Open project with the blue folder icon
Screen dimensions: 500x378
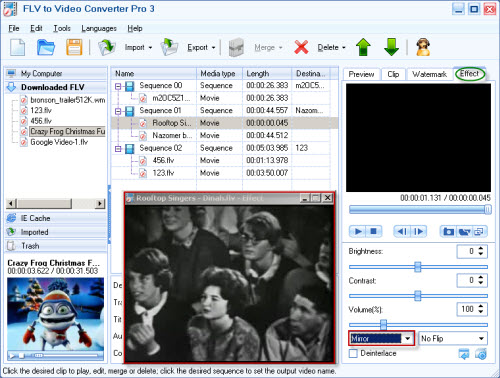[x=46, y=47]
